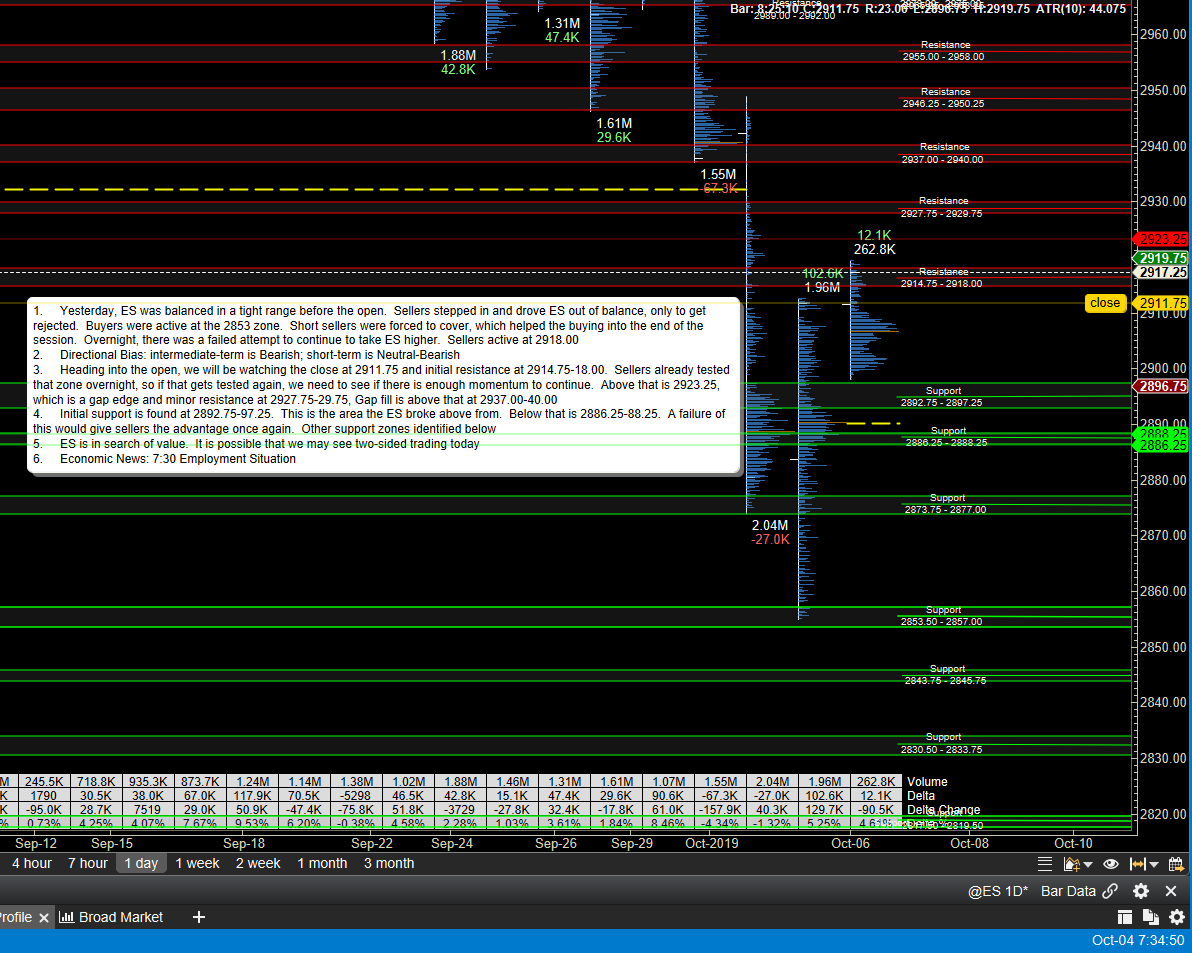Open workspace settings gear in tab bar

pos(1177,917)
